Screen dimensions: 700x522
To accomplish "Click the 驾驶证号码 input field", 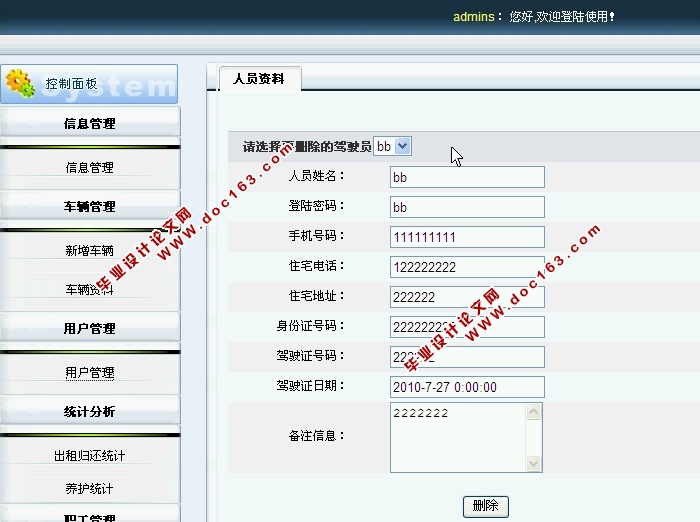I will [467, 357].
